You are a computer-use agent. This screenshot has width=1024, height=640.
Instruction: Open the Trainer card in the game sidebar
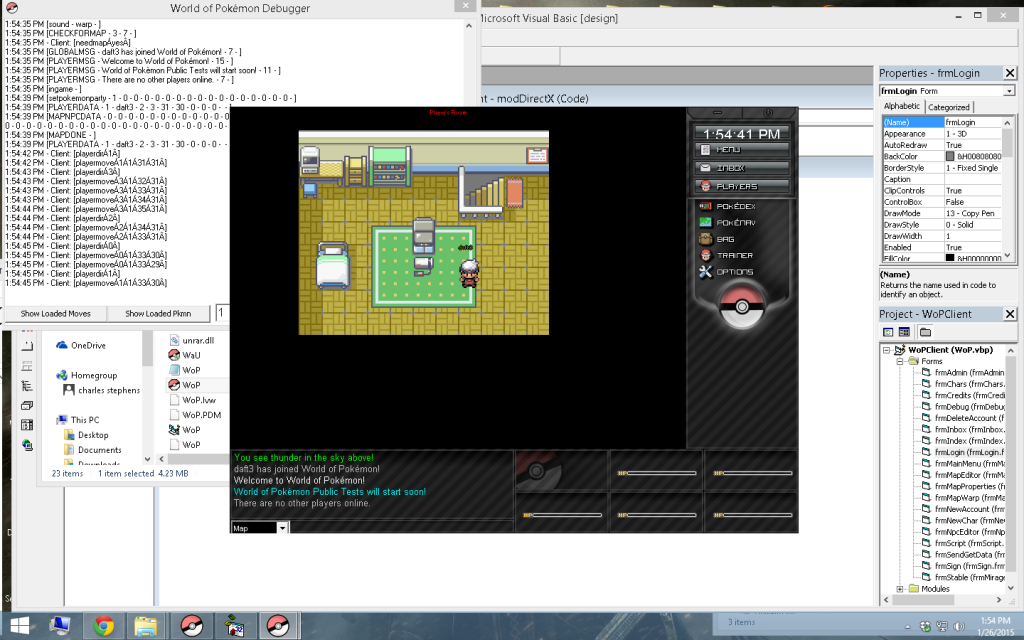pos(726,255)
